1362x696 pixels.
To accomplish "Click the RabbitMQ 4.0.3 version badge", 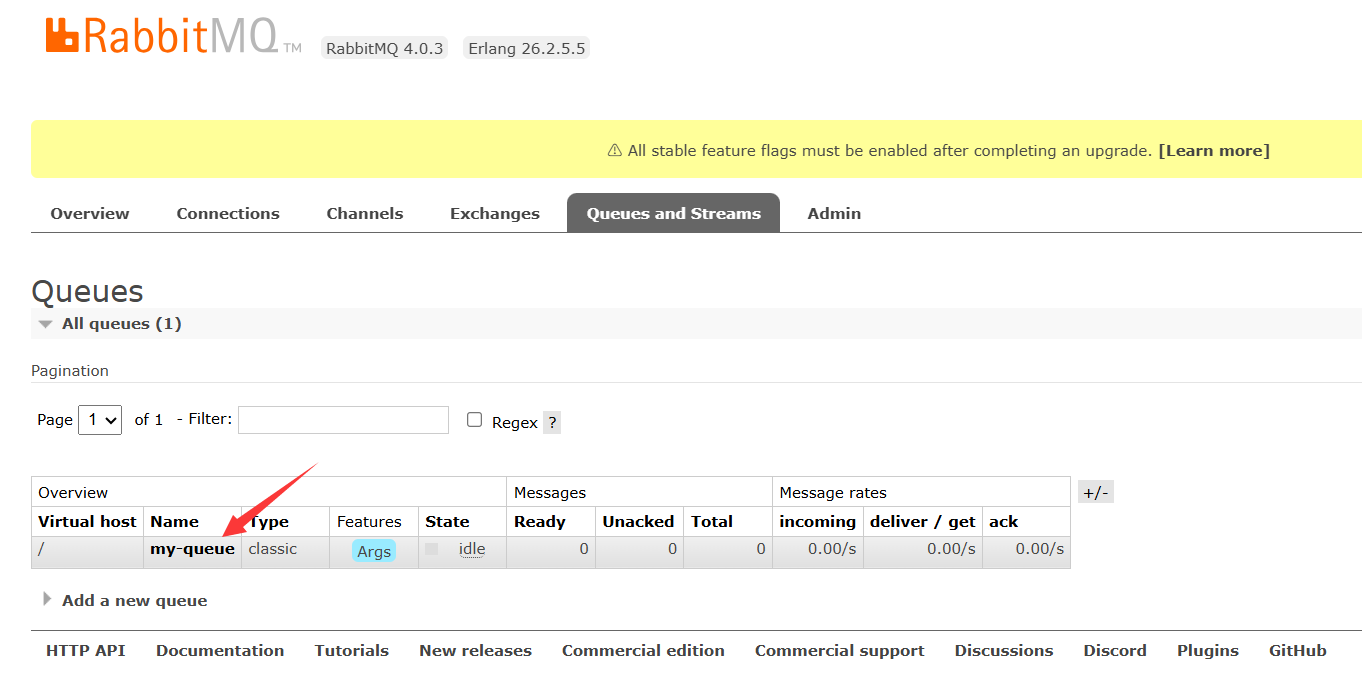I will (x=385, y=48).
